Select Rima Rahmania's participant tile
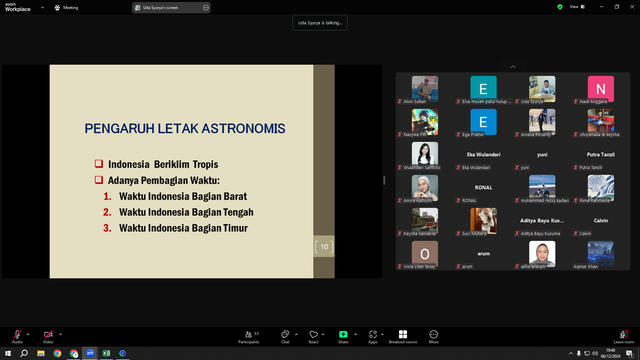 point(600,189)
